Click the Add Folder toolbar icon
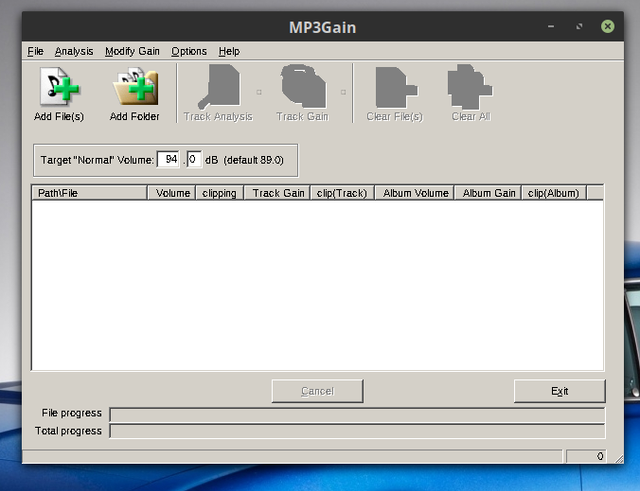Image resolution: width=640 pixels, height=491 pixels. pyautogui.click(x=135, y=87)
